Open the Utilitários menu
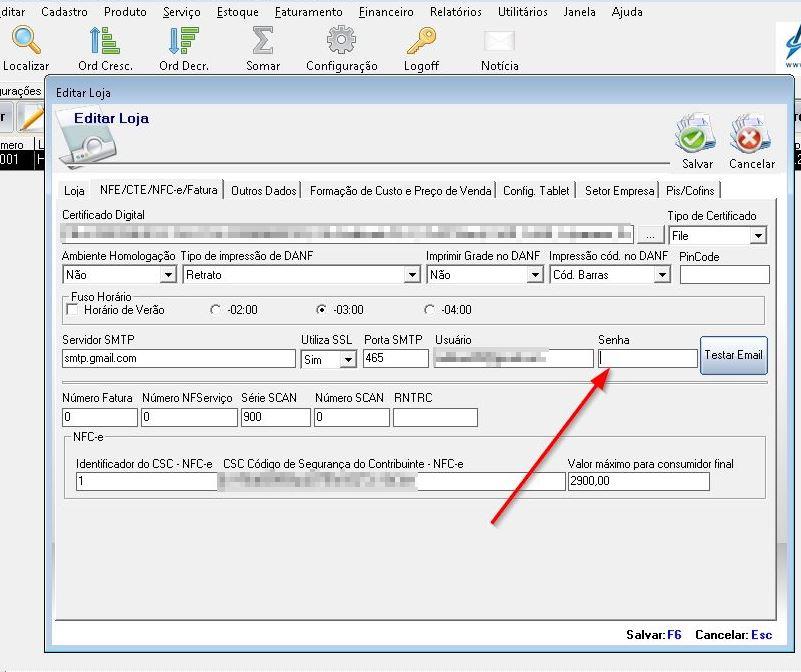This screenshot has width=801, height=672. point(523,11)
